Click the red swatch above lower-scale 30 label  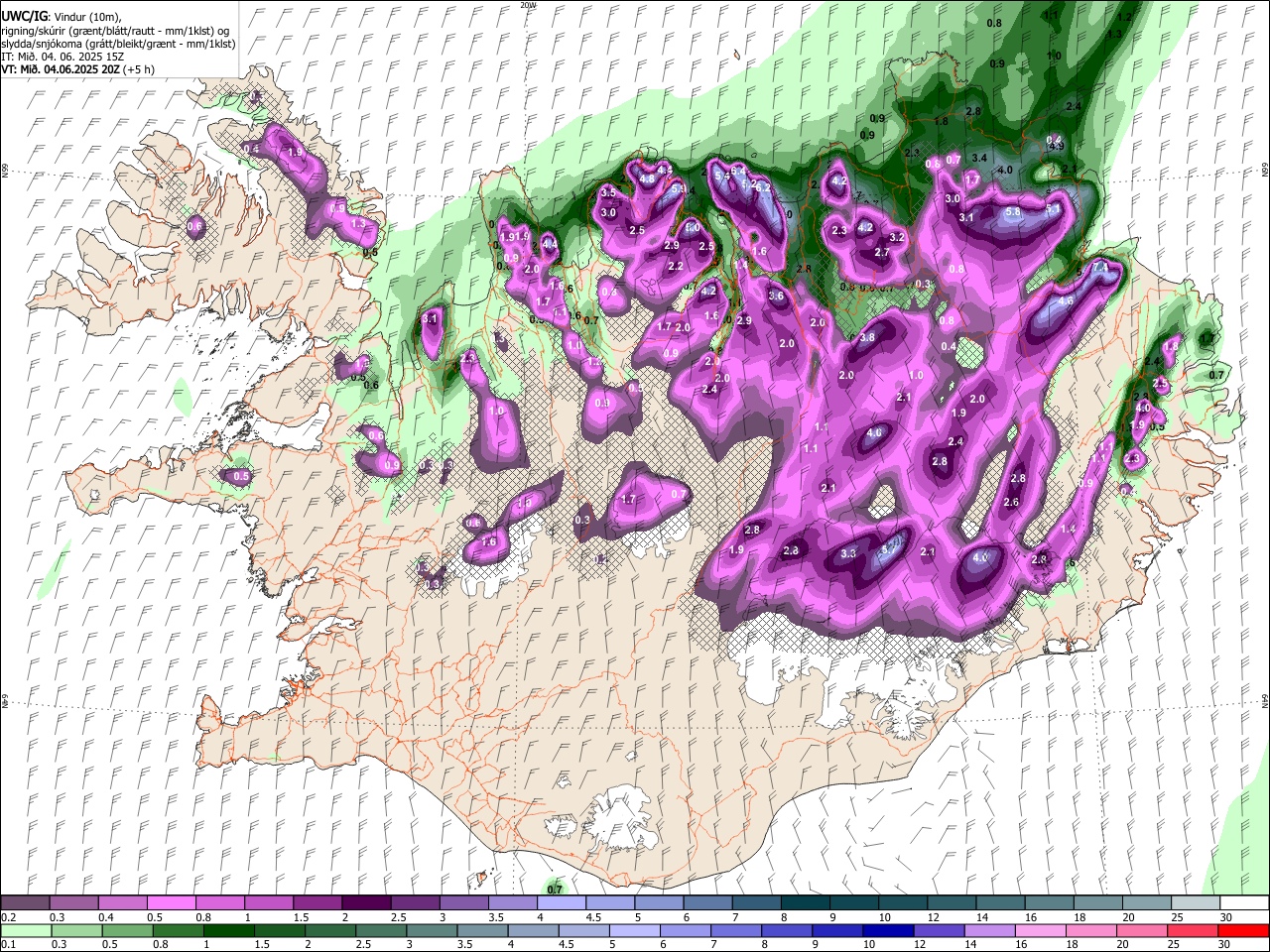point(1244,931)
